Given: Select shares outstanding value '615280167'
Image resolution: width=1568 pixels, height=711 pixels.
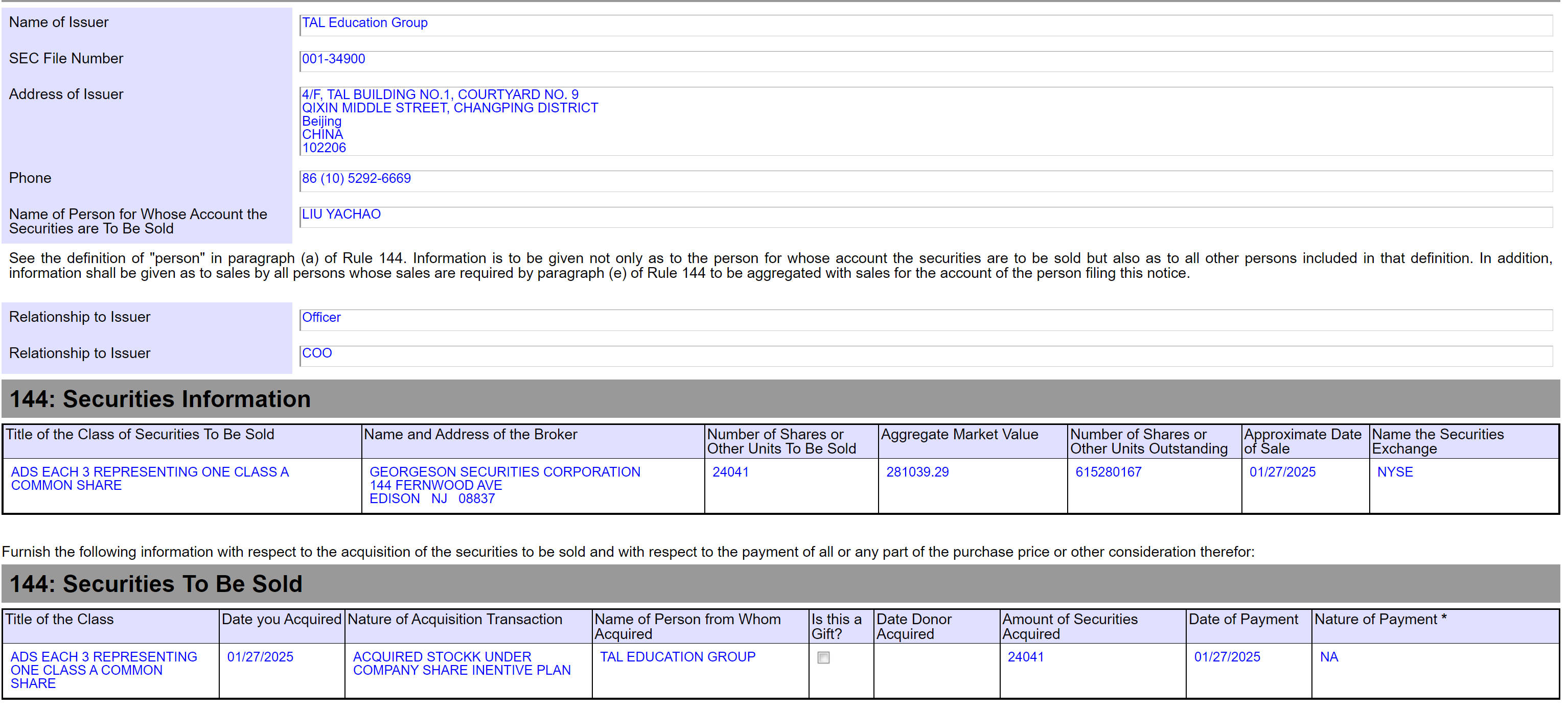Looking at the screenshot, I should click(1109, 472).
